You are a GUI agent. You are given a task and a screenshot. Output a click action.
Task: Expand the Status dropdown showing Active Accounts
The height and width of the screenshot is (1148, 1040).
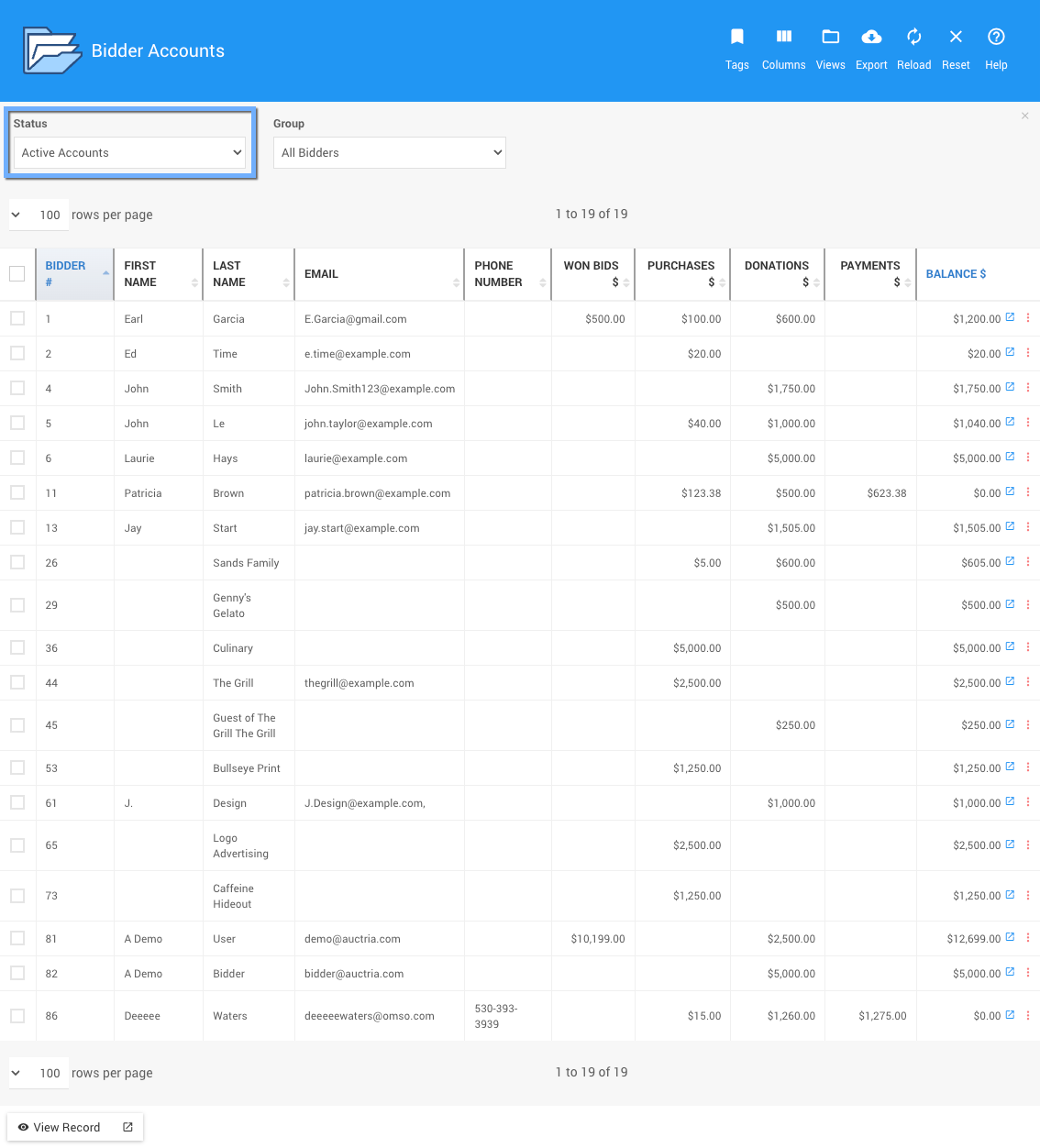132,153
